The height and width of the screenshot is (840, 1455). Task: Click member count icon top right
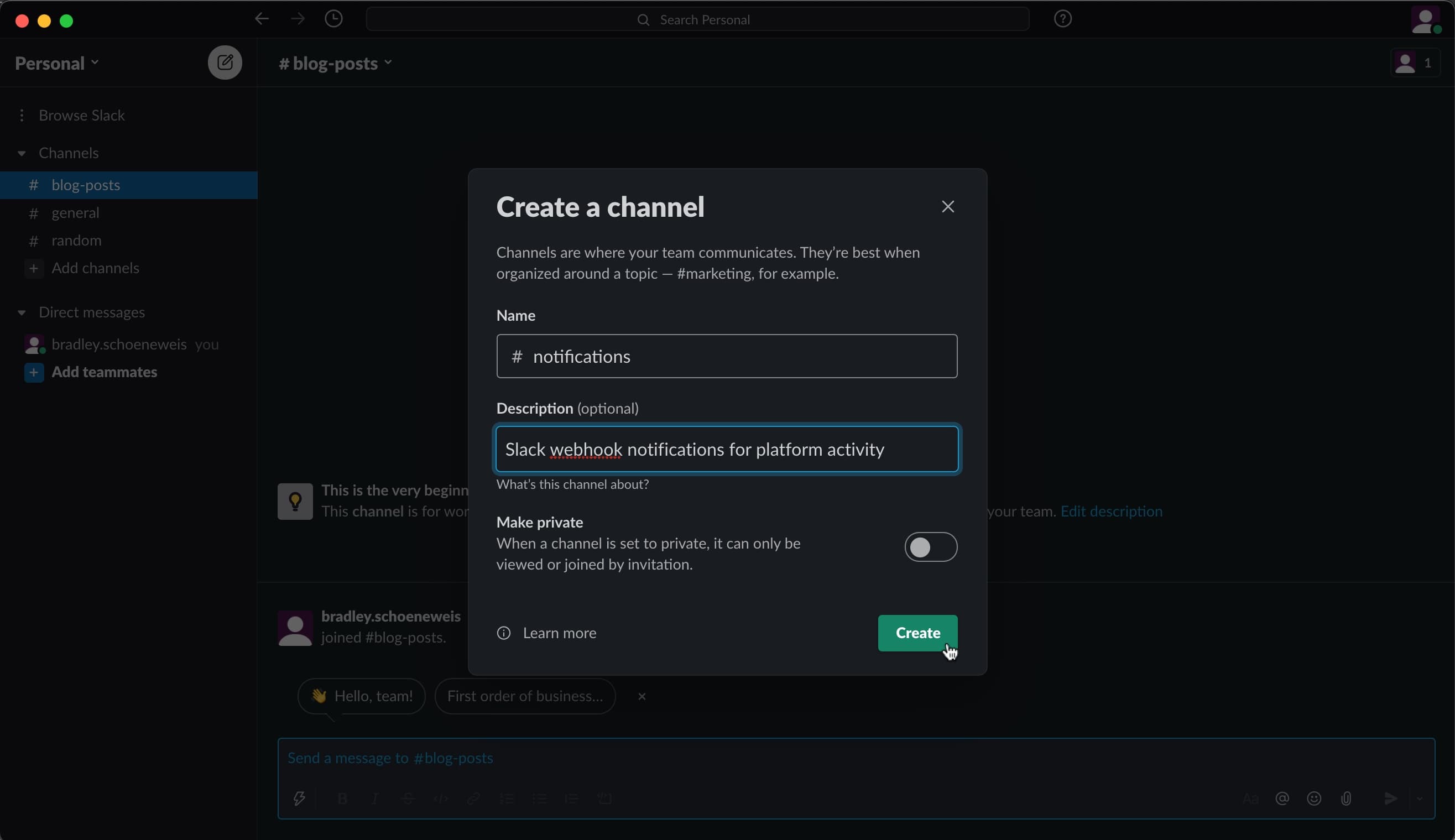click(1414, 62)
